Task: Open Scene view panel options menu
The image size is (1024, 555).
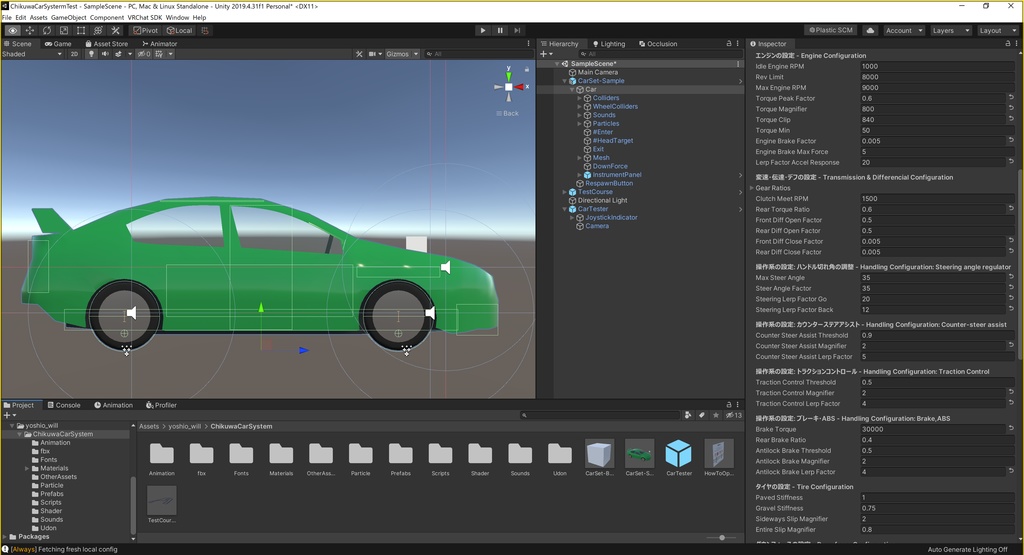Action: tap(528, 43)
